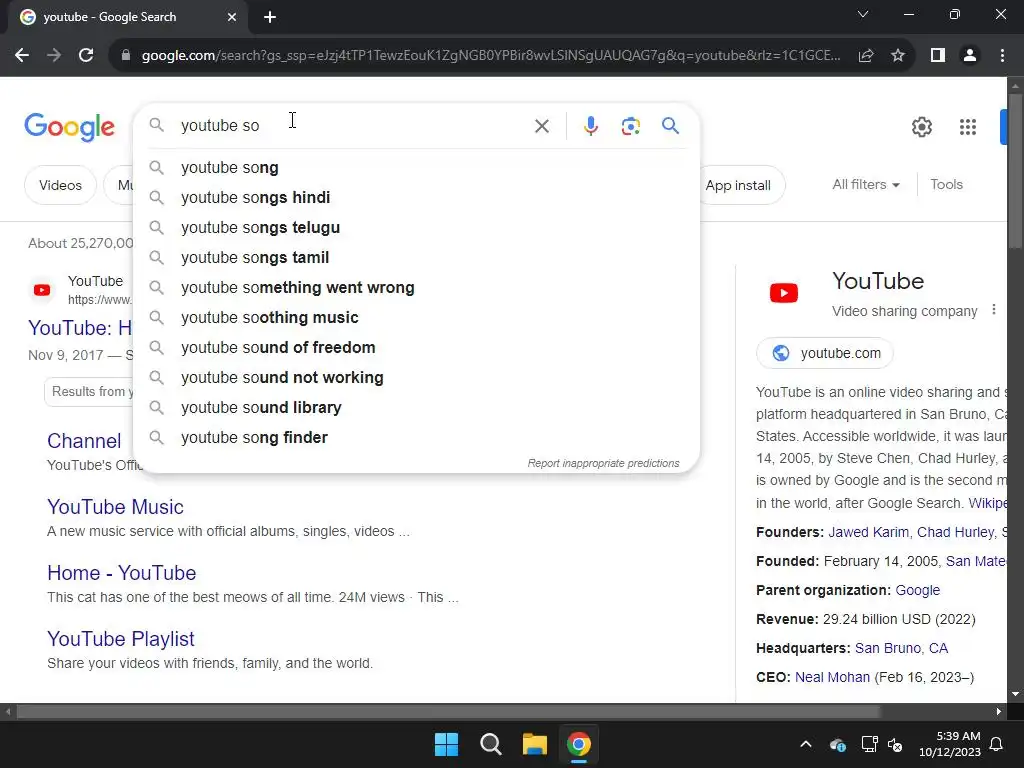Open the Chrome three-dot menu

coord(1002,56)
